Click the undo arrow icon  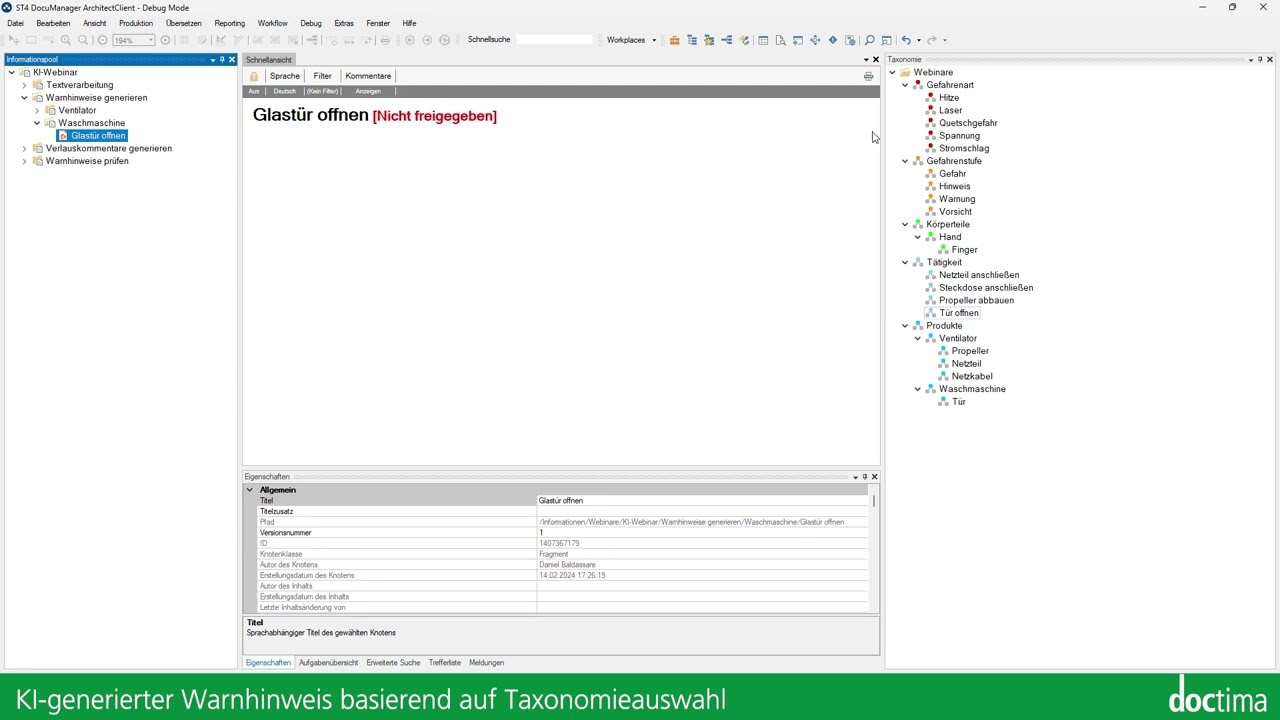pos(906,40)
